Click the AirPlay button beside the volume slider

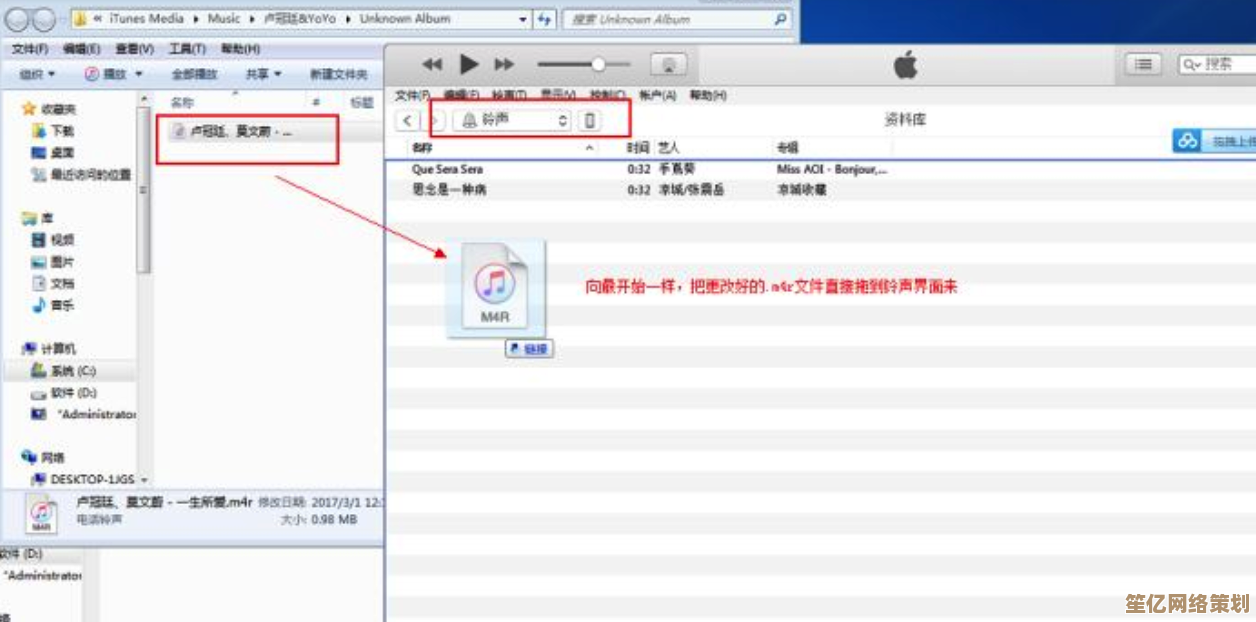[x=669, y=65]
